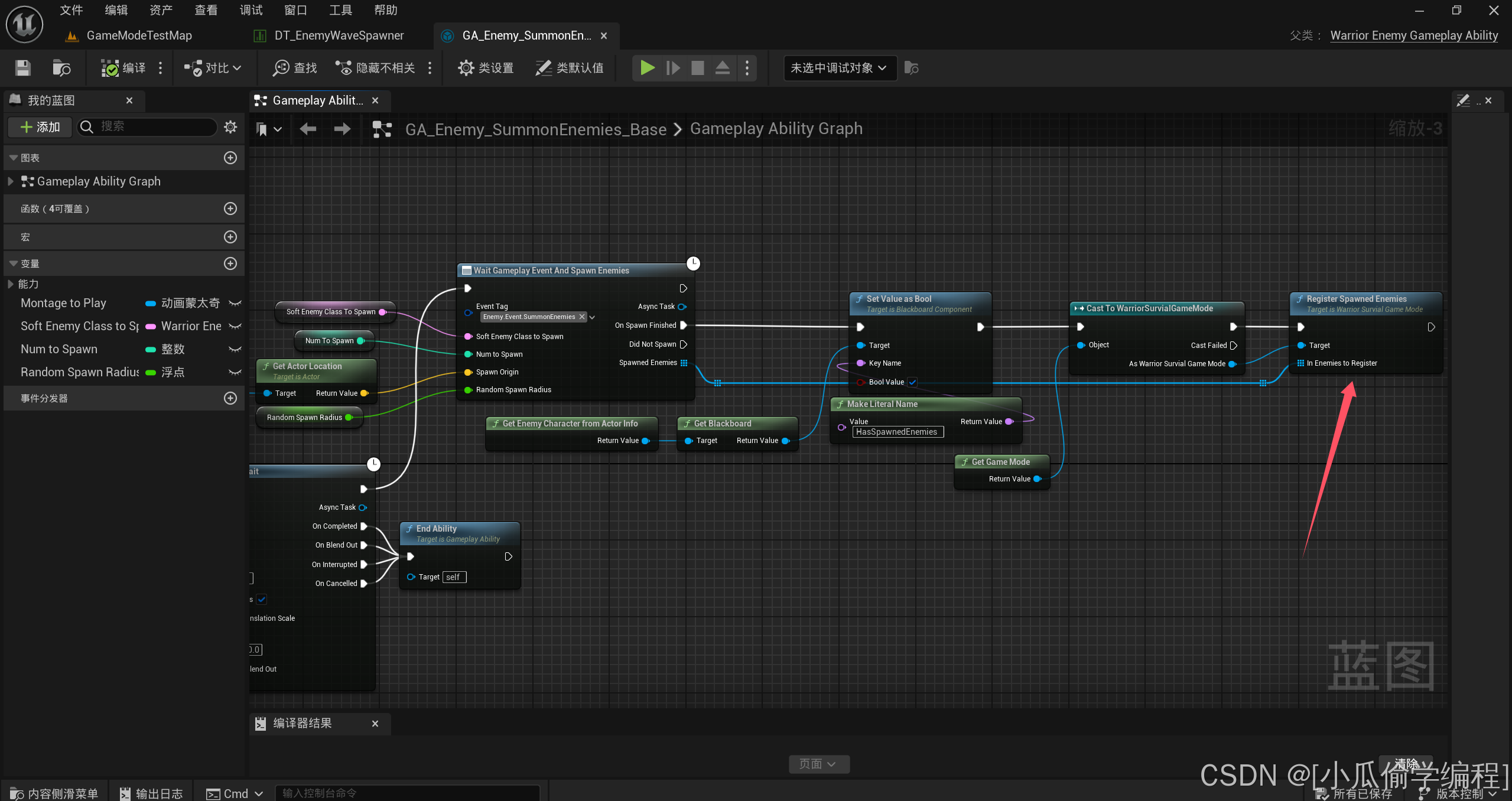Open the Event Tag dropdown arrow

[x=592, y=317]
